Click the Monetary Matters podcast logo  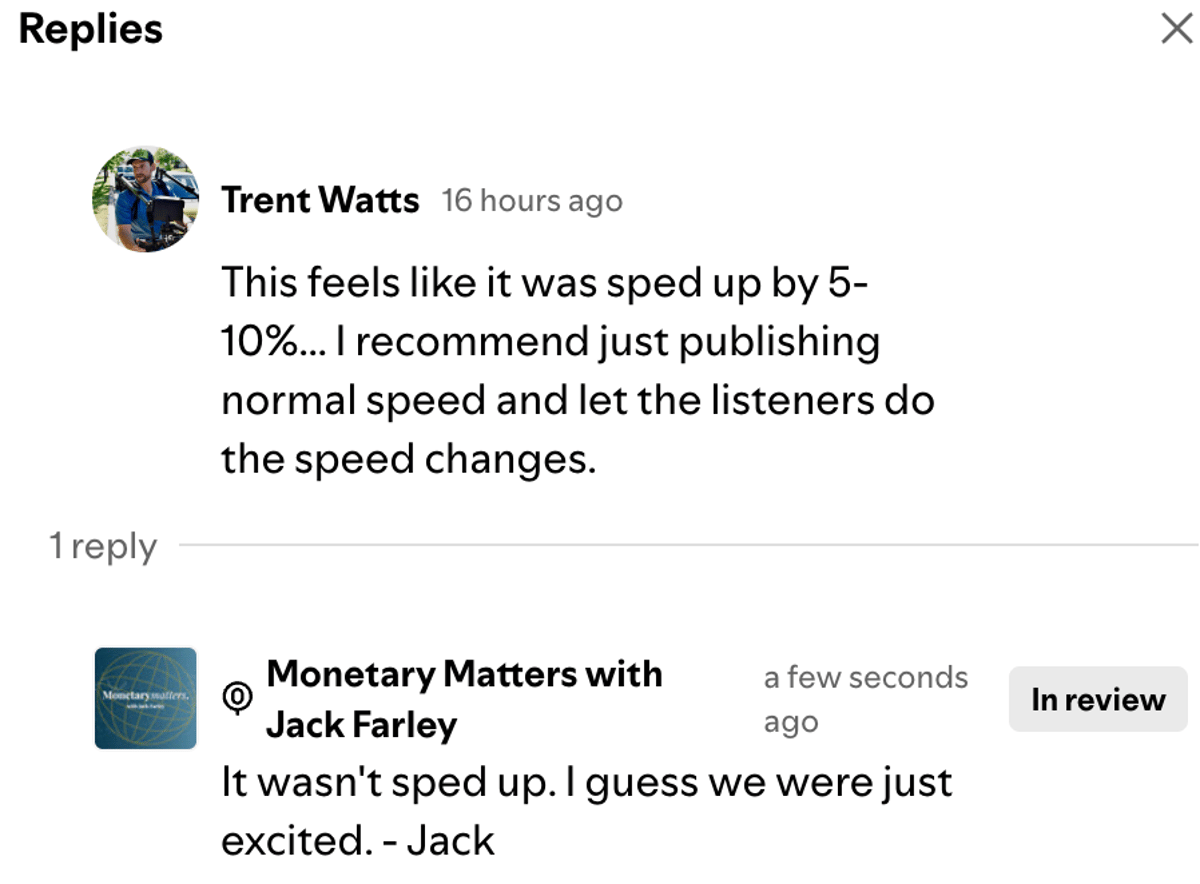click(145, 698)
